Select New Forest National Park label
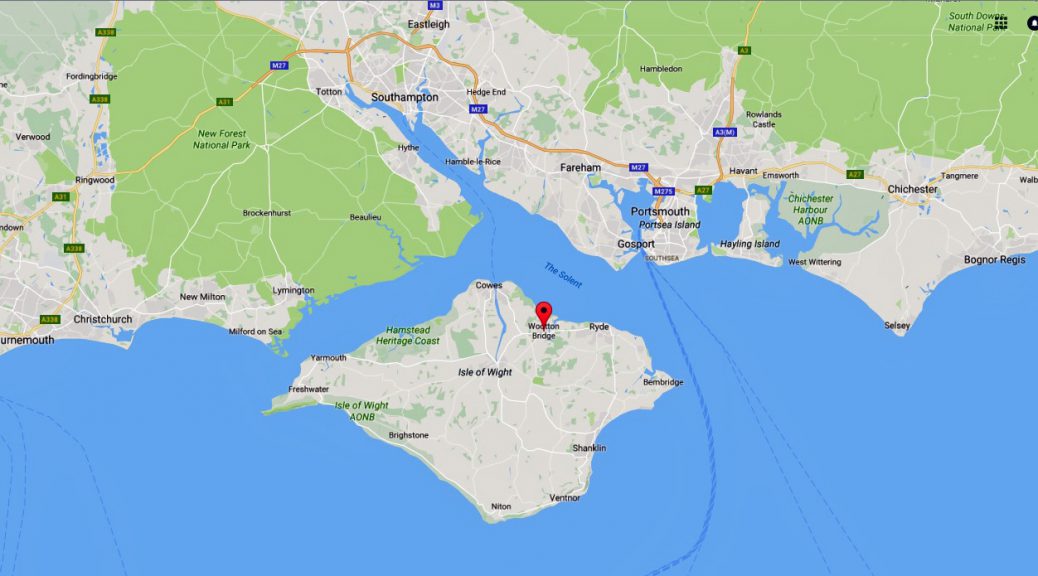Image resolution: width=1038 pixels, height=576 pixels. tap(222, 139)
